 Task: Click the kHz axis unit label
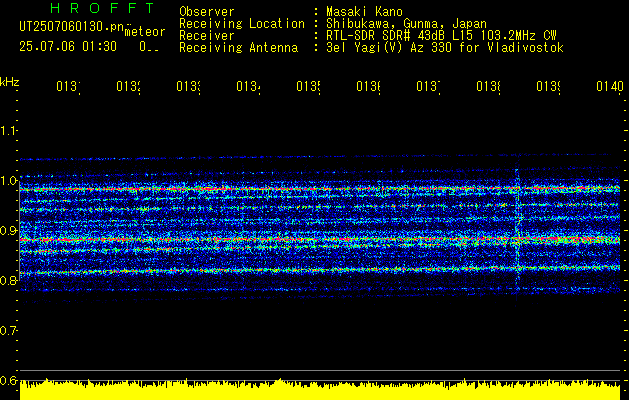[x=10, y=82]
